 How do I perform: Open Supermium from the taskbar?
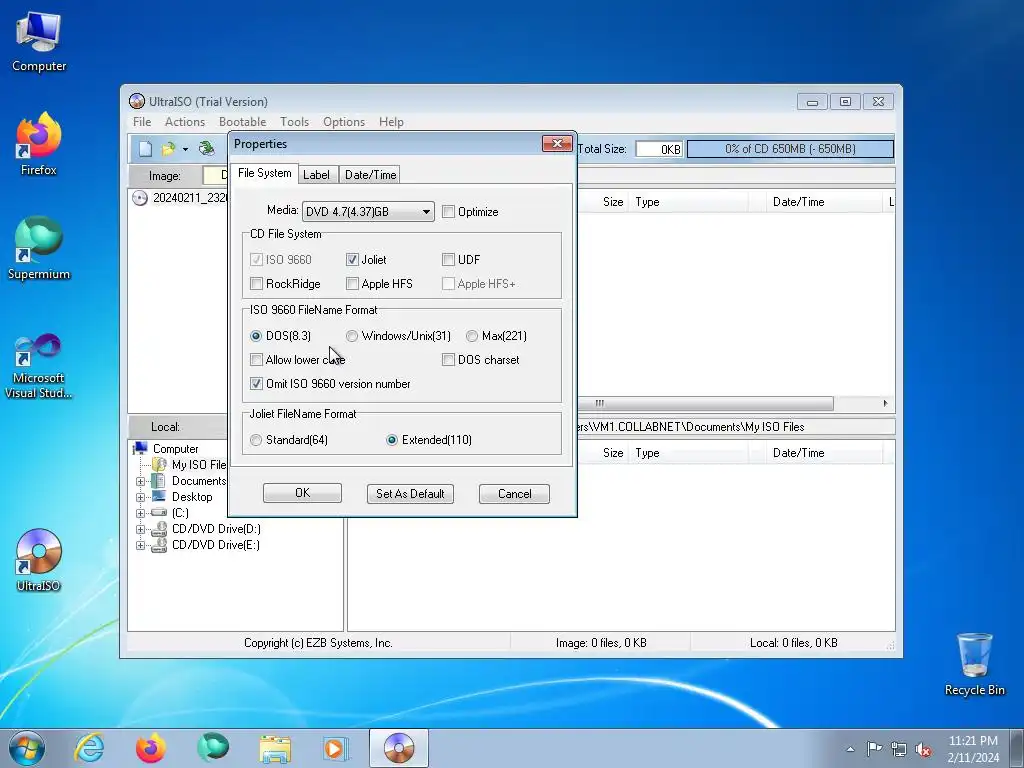point(213,748)
